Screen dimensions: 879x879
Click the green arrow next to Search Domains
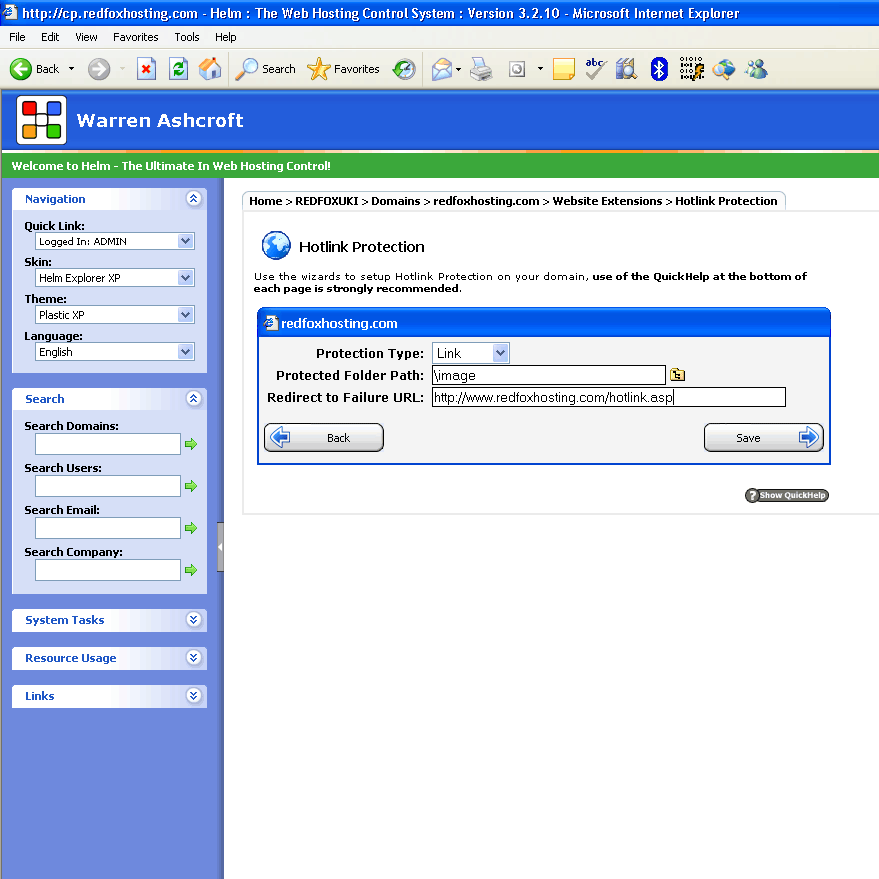coord(191,444)
